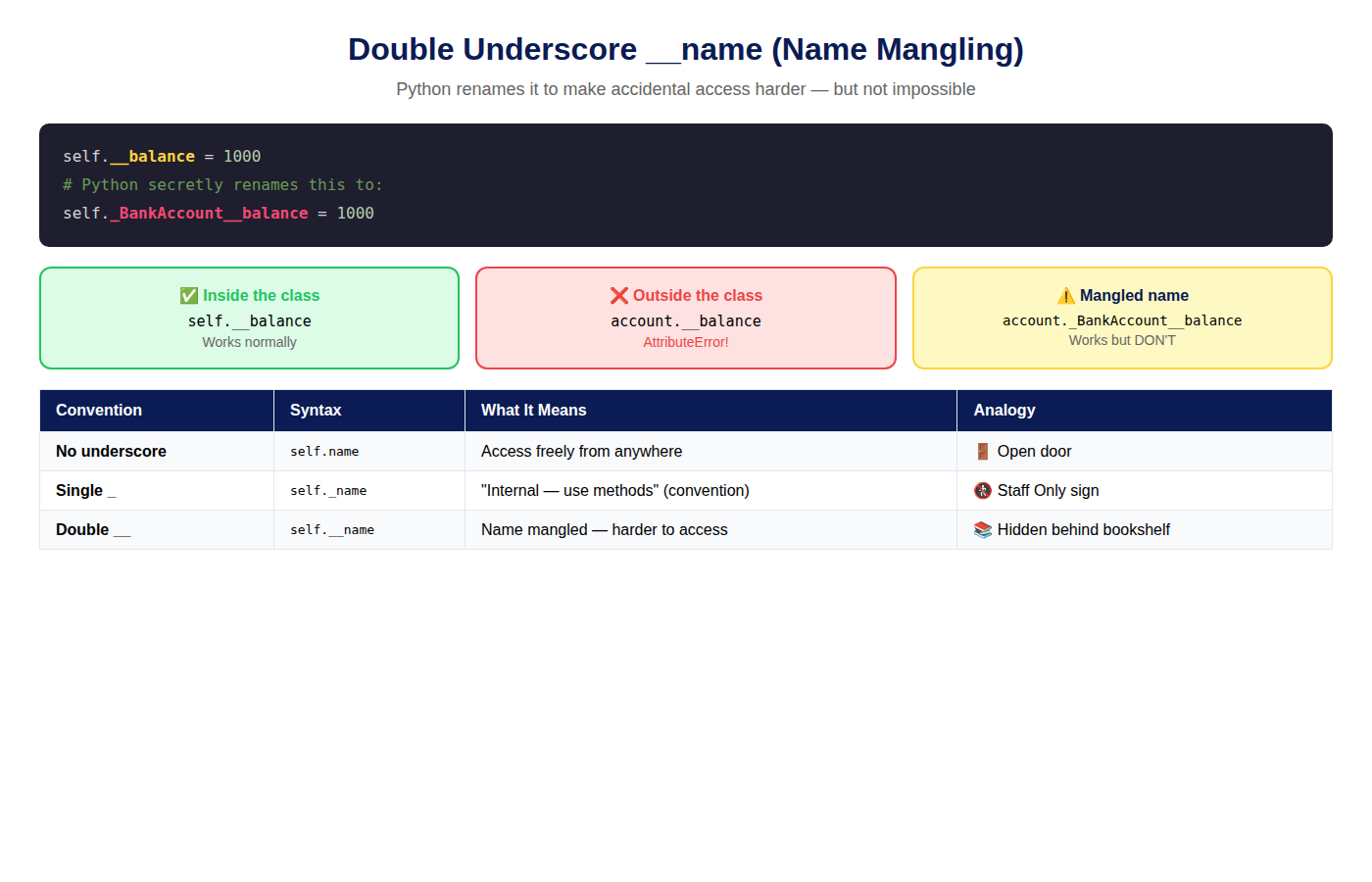Select the Convention column header
This screenshot has width=1372, height=882.
tap(157, 411)
